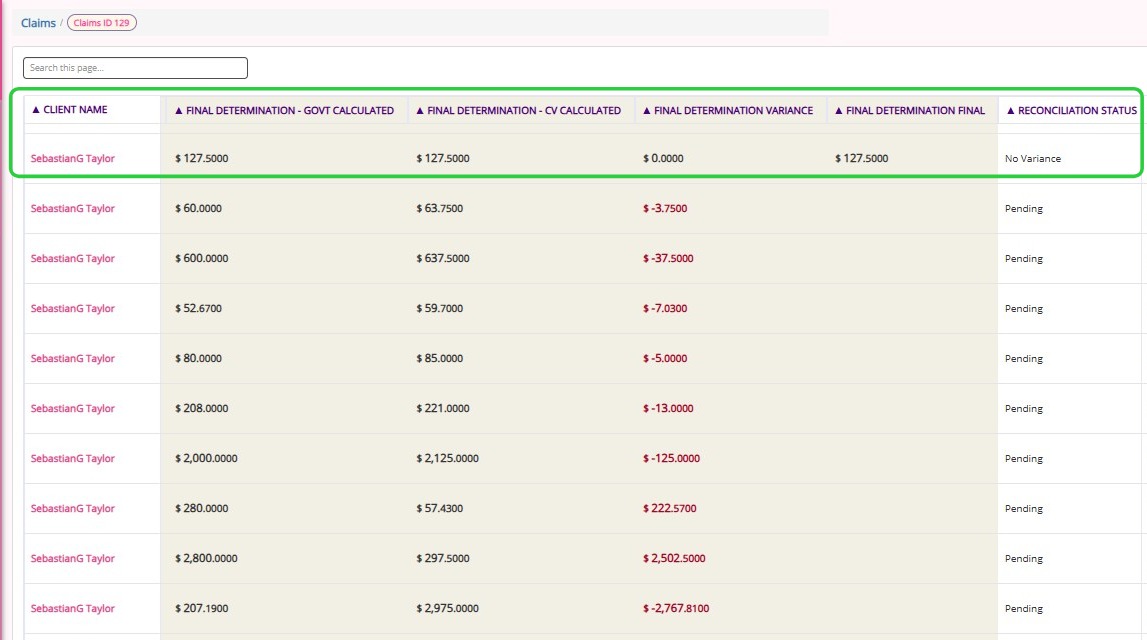1147x640 pixels.
Task: Focus the 'Search this page...' input field
Action: click(135, 68)
